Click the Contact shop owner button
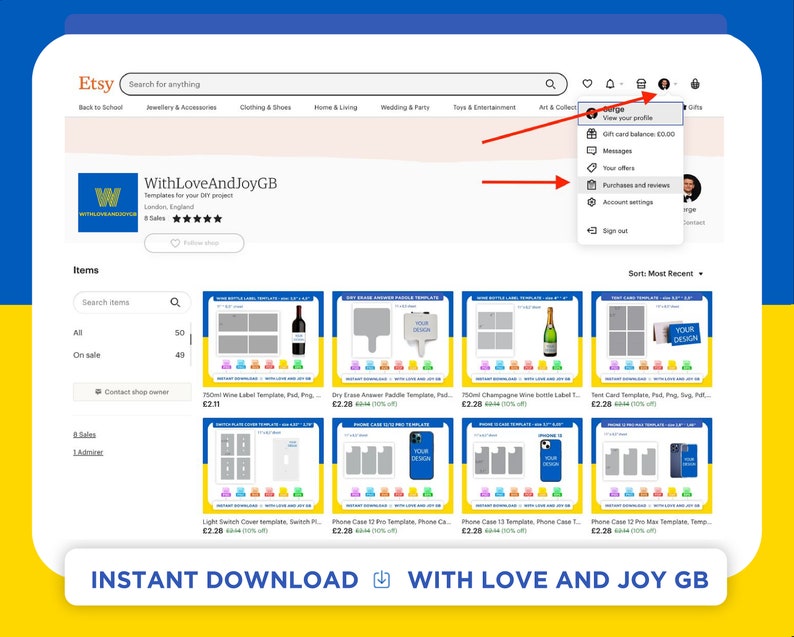This screenshot has width=794, height=637. [x=132, y=392]
